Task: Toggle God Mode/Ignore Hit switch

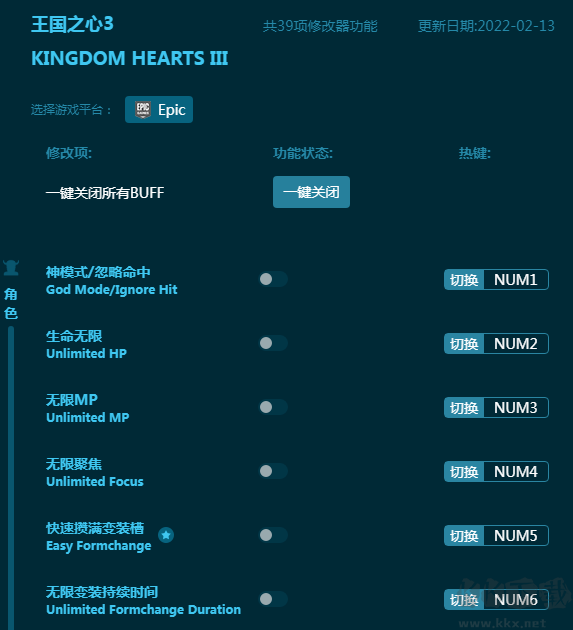Action: pos(273,279)
